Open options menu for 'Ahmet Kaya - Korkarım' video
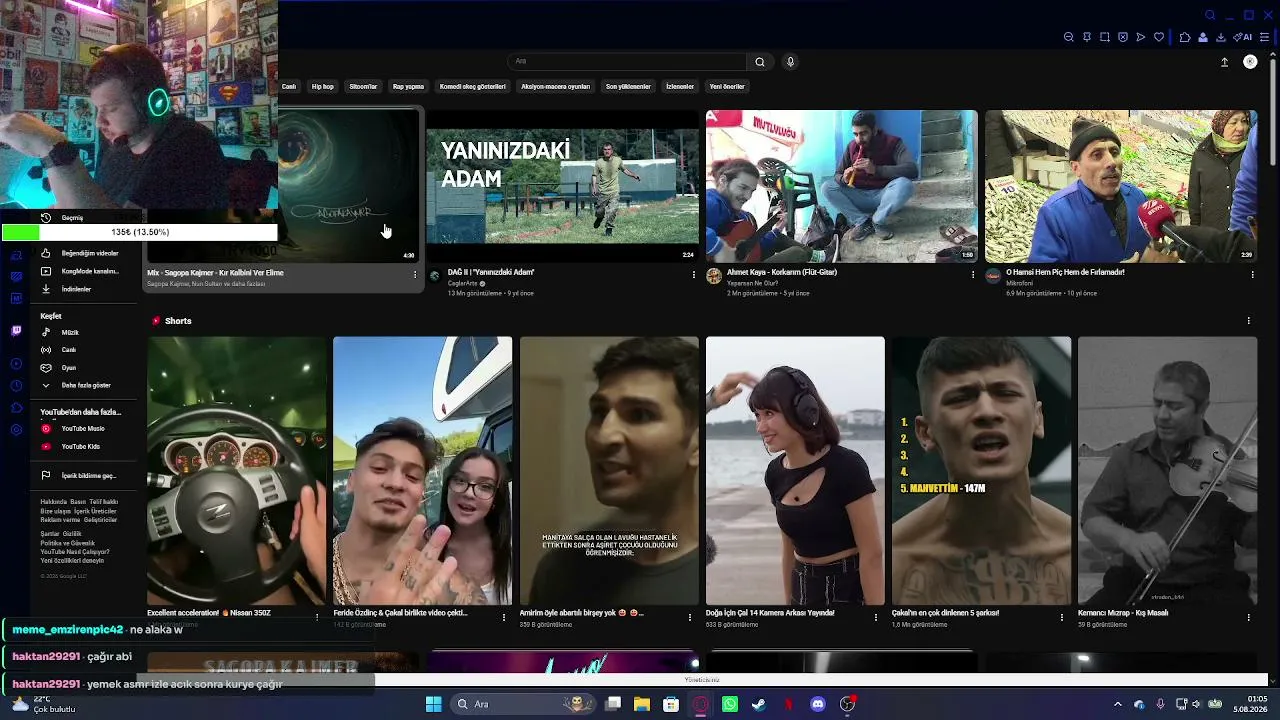1280x720 pixels. click(x=973, y=274)
